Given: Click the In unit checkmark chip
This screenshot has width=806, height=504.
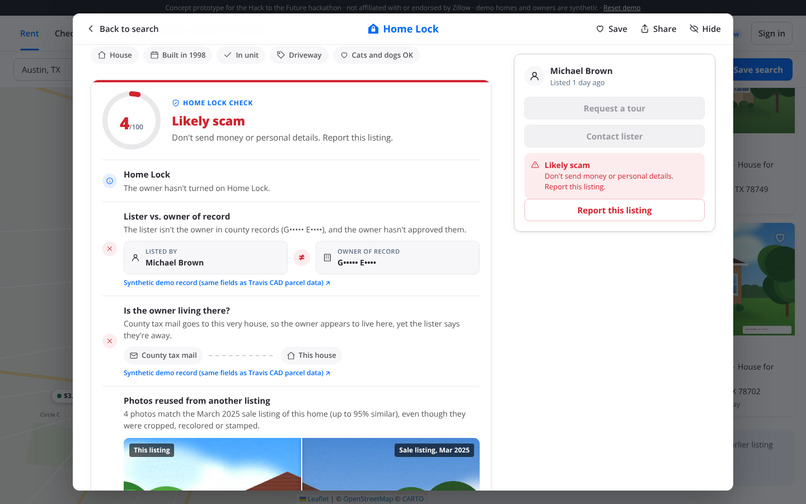Looking at the screenshot, I should click(241, 55).
